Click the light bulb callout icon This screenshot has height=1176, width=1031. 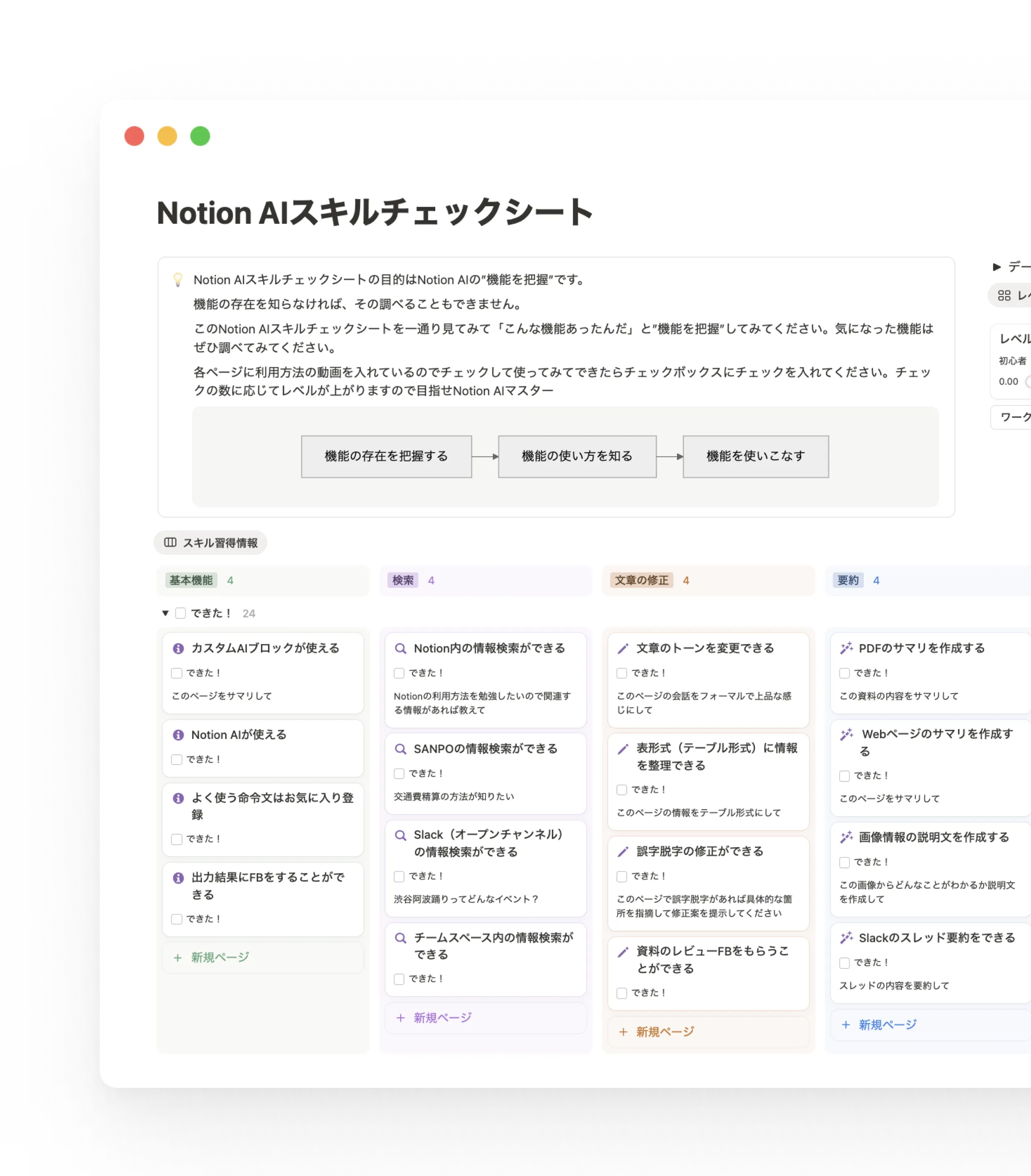[178, 279]
